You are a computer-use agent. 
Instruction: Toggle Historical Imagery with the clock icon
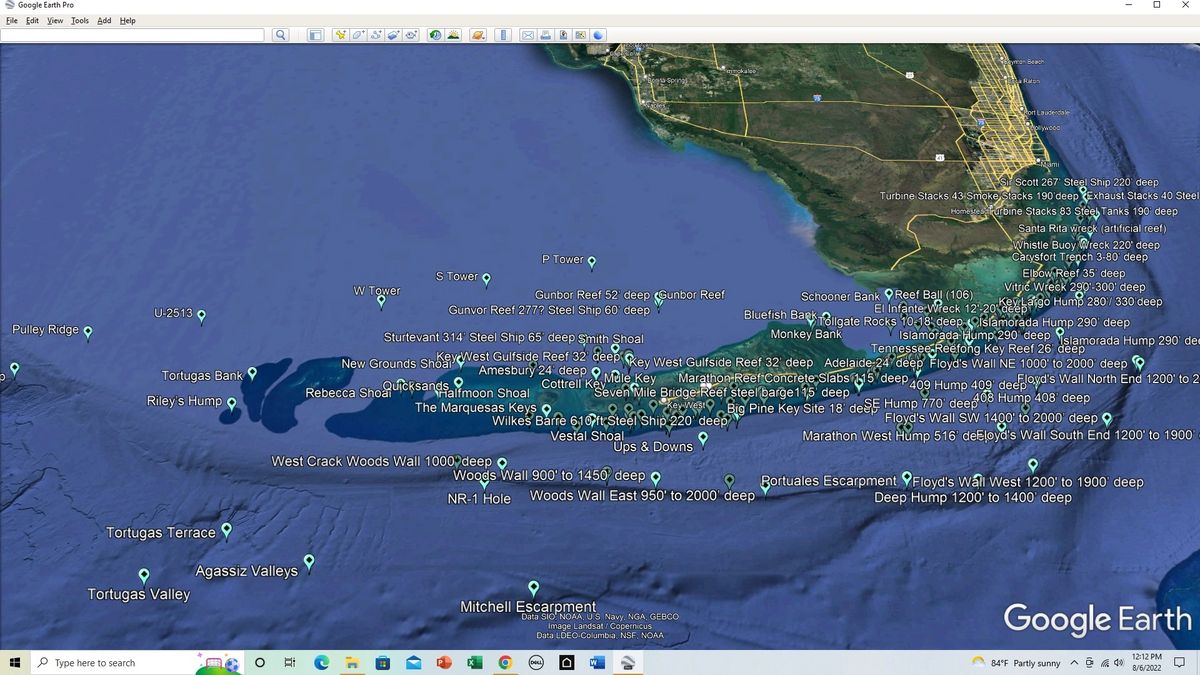click(x=434, y=34)
